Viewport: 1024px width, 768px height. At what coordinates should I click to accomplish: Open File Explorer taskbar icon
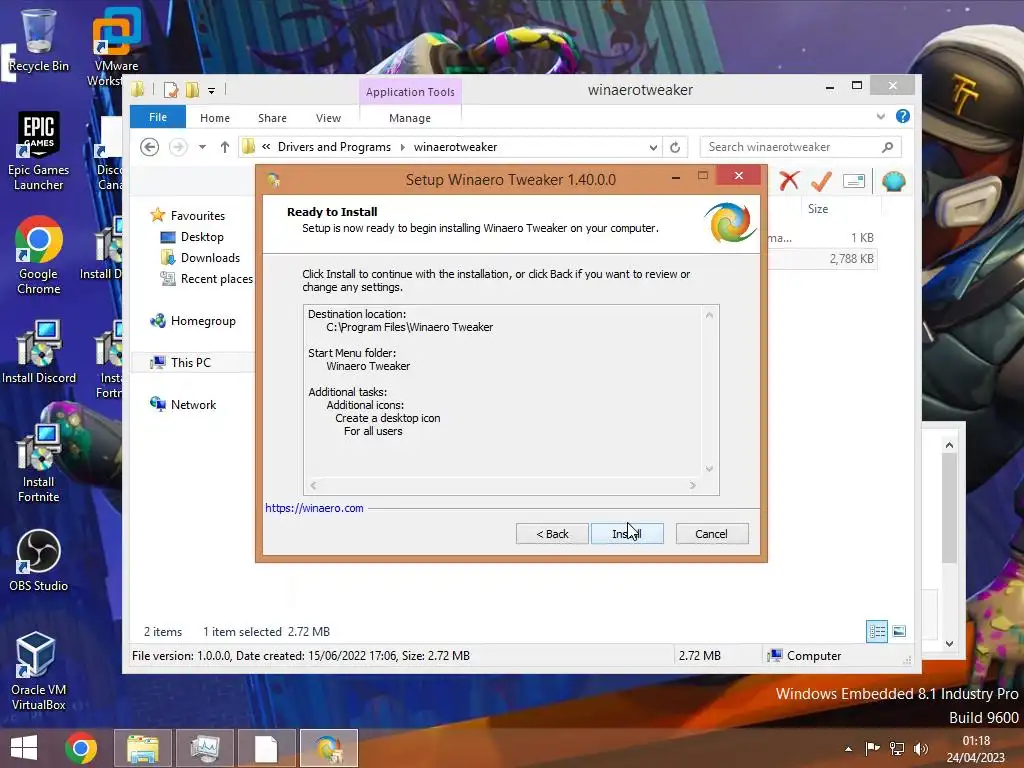(142, 748)
